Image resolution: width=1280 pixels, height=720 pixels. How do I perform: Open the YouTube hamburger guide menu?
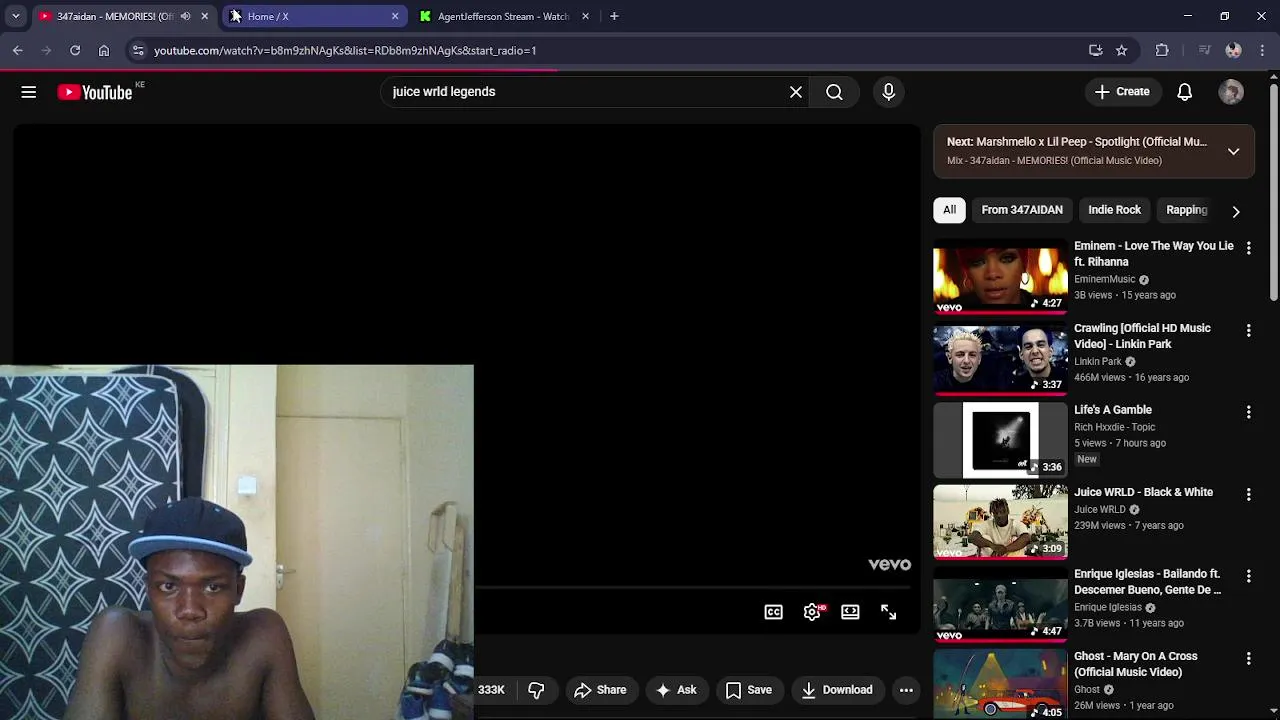29,92
